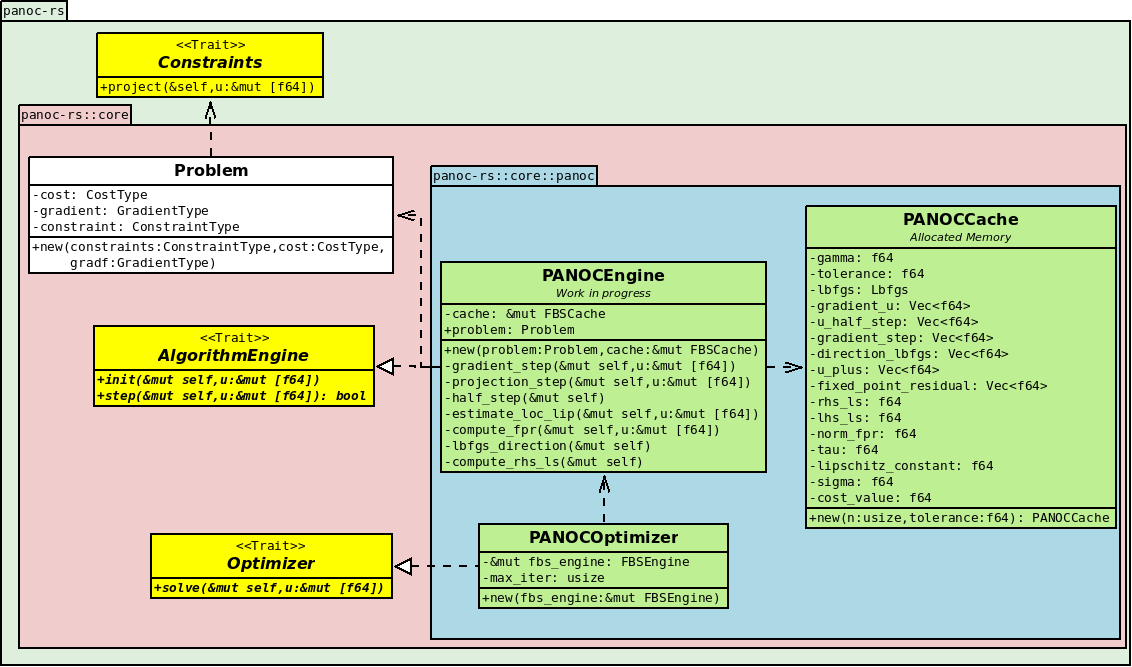Click the open arrowhead pointing at Problem
The height and width of the screenshot is (667, 1132).
(406, 215)
